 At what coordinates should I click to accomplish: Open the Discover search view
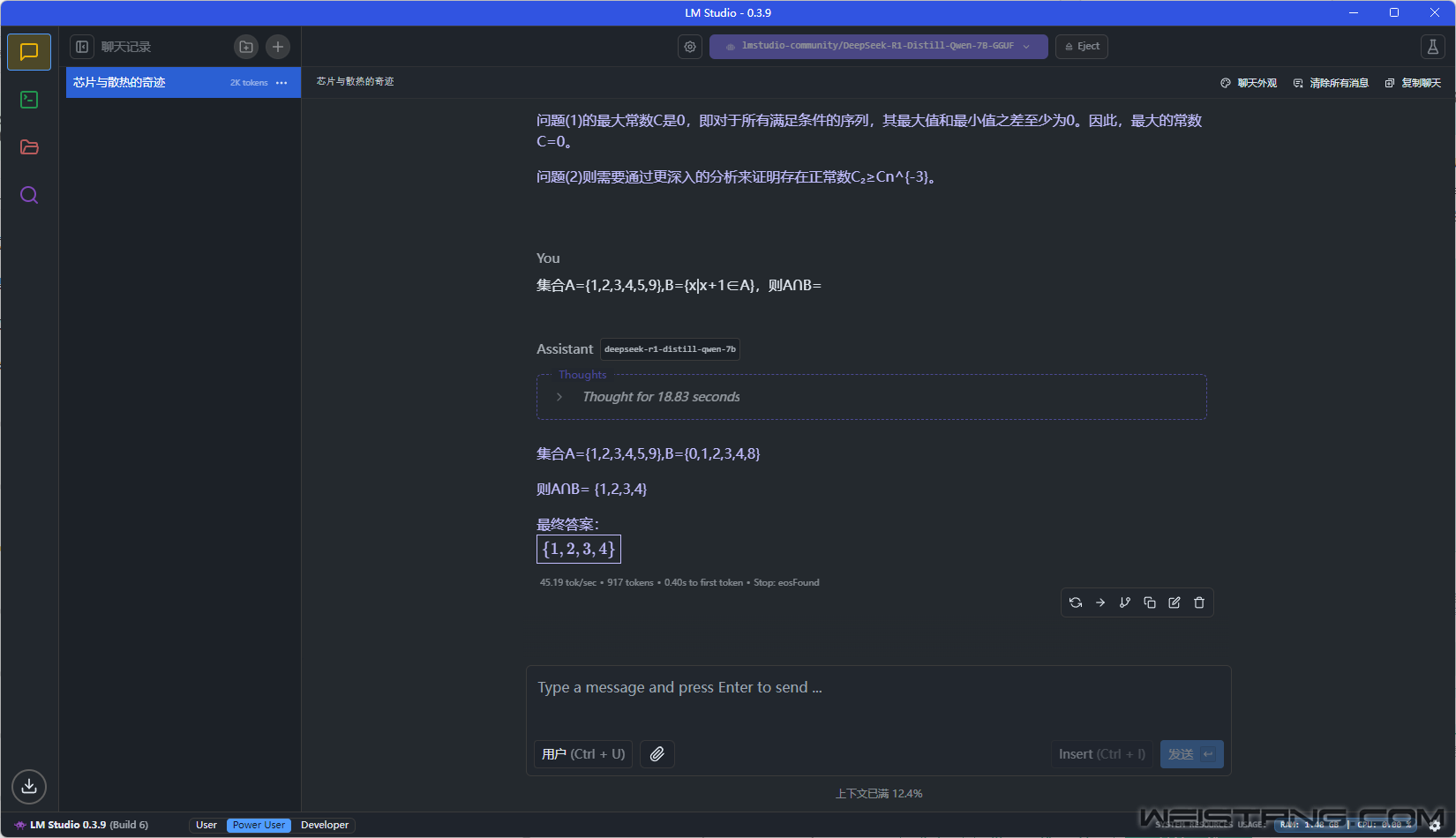tap(29, 195)
